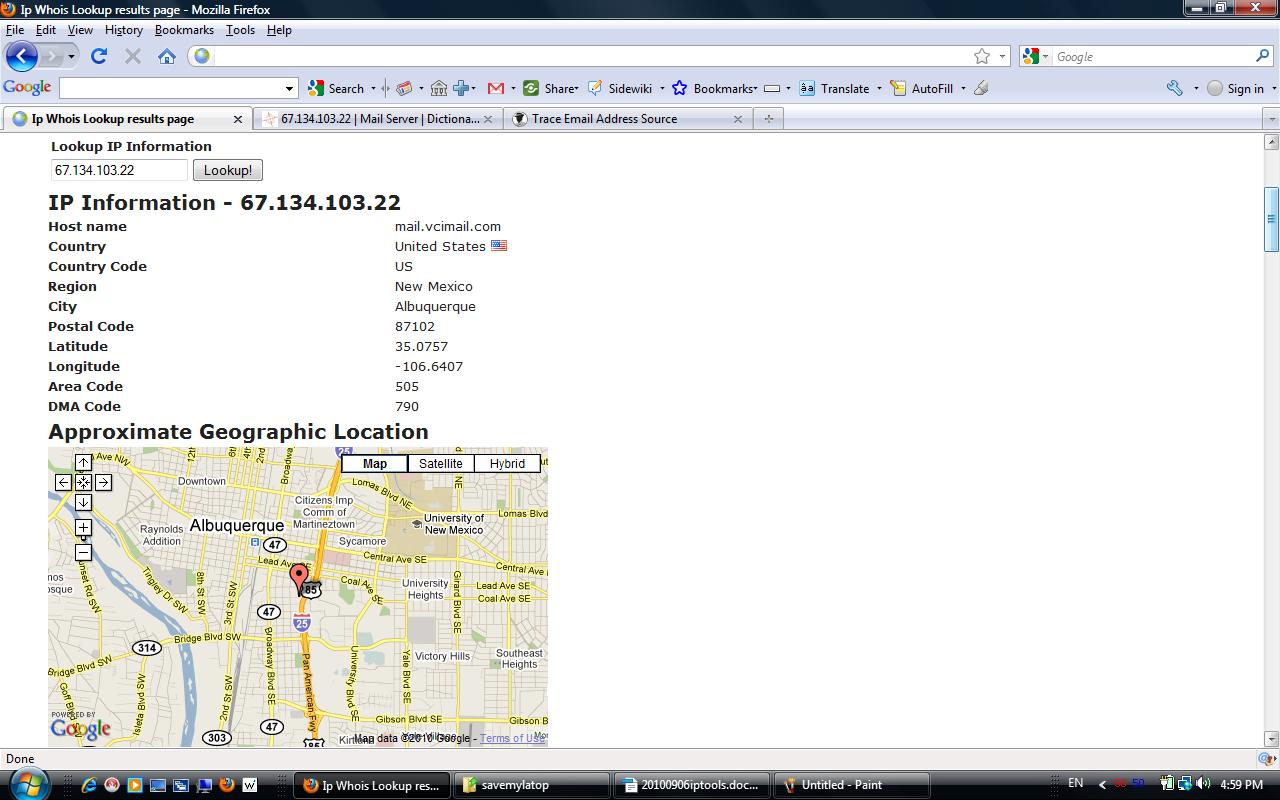Screen dimensions: 1280x800
Task: Click the volume icon in system tray
Action: point(1204,784)
